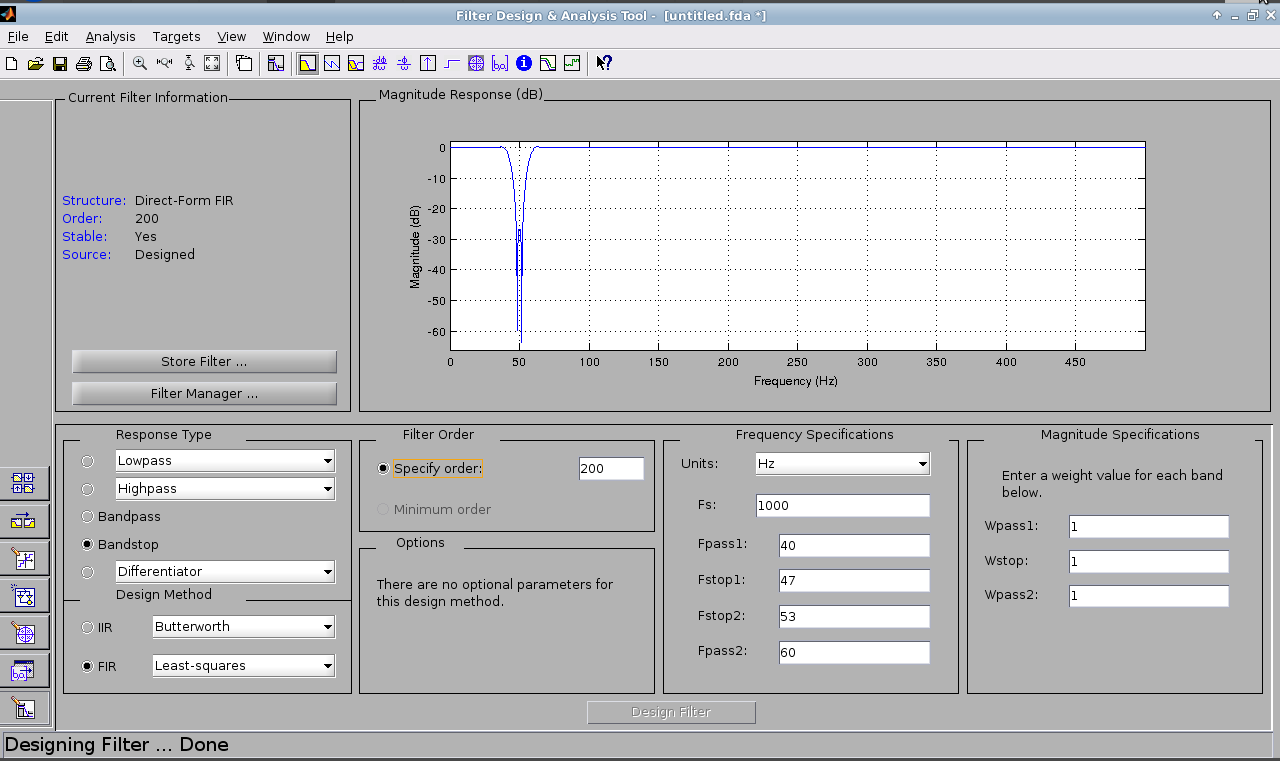Select the Specify order radio button
Viewport: 1280px width, 761px height.
pyautogui.click(x=383, y=468)
